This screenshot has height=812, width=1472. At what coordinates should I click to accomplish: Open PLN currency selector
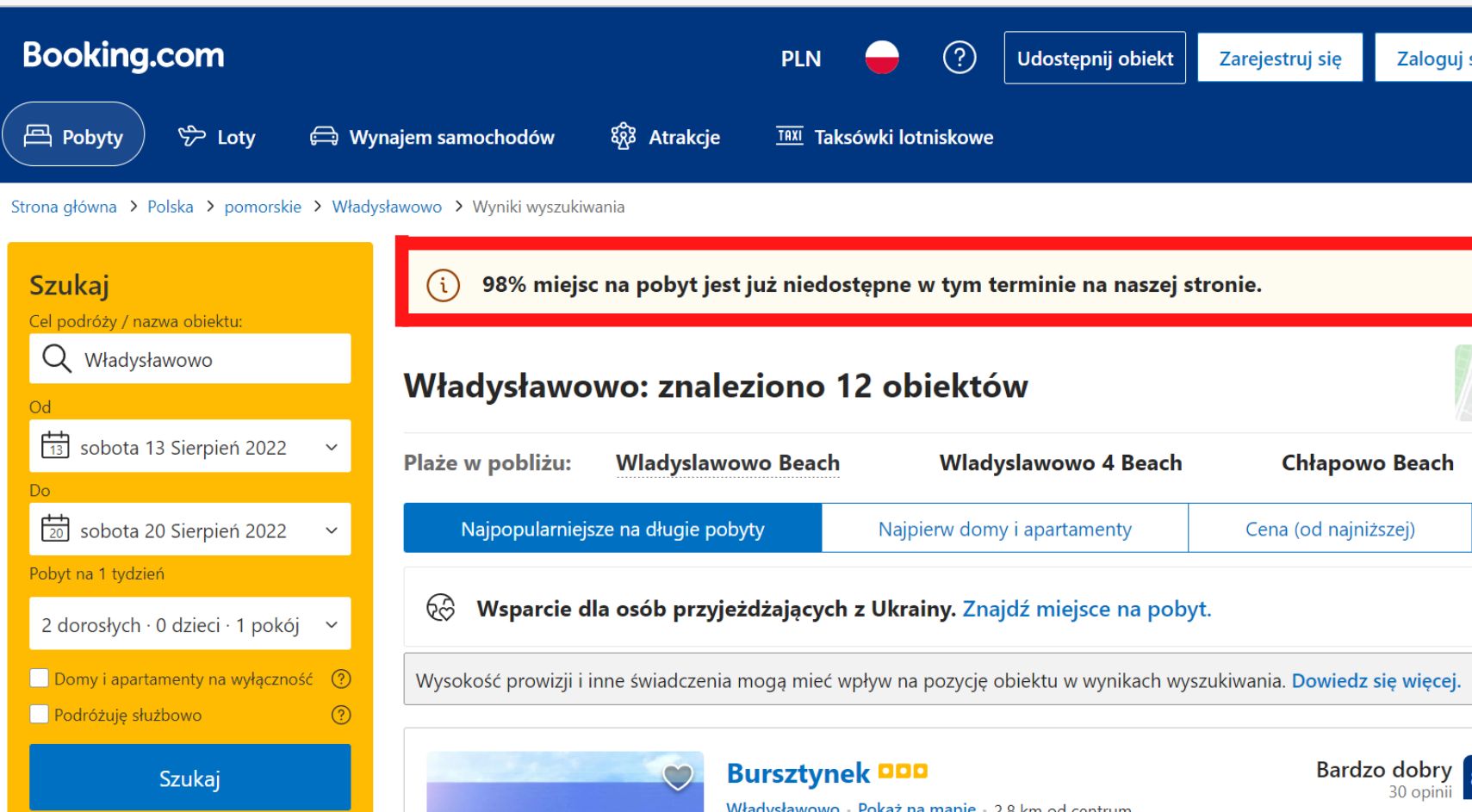(x=801, y=59)
